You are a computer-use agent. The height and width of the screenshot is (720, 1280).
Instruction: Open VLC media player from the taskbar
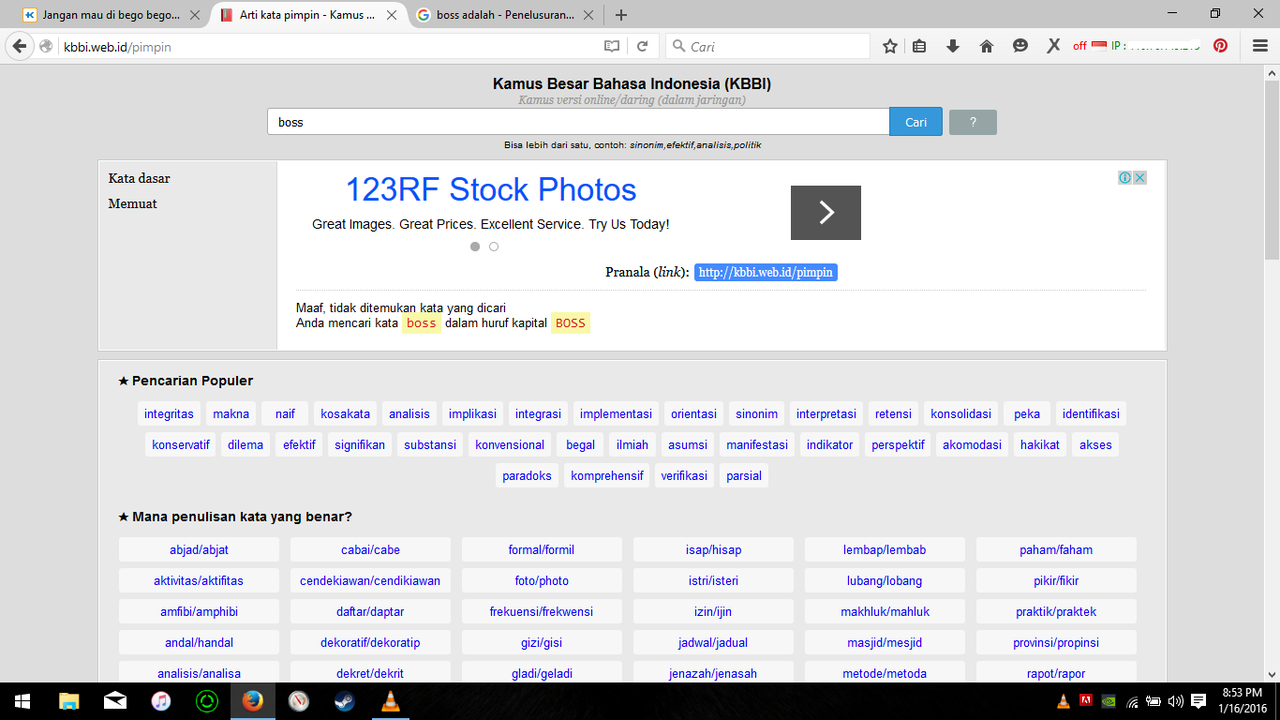pyautogui.click(x=391, y=701)
